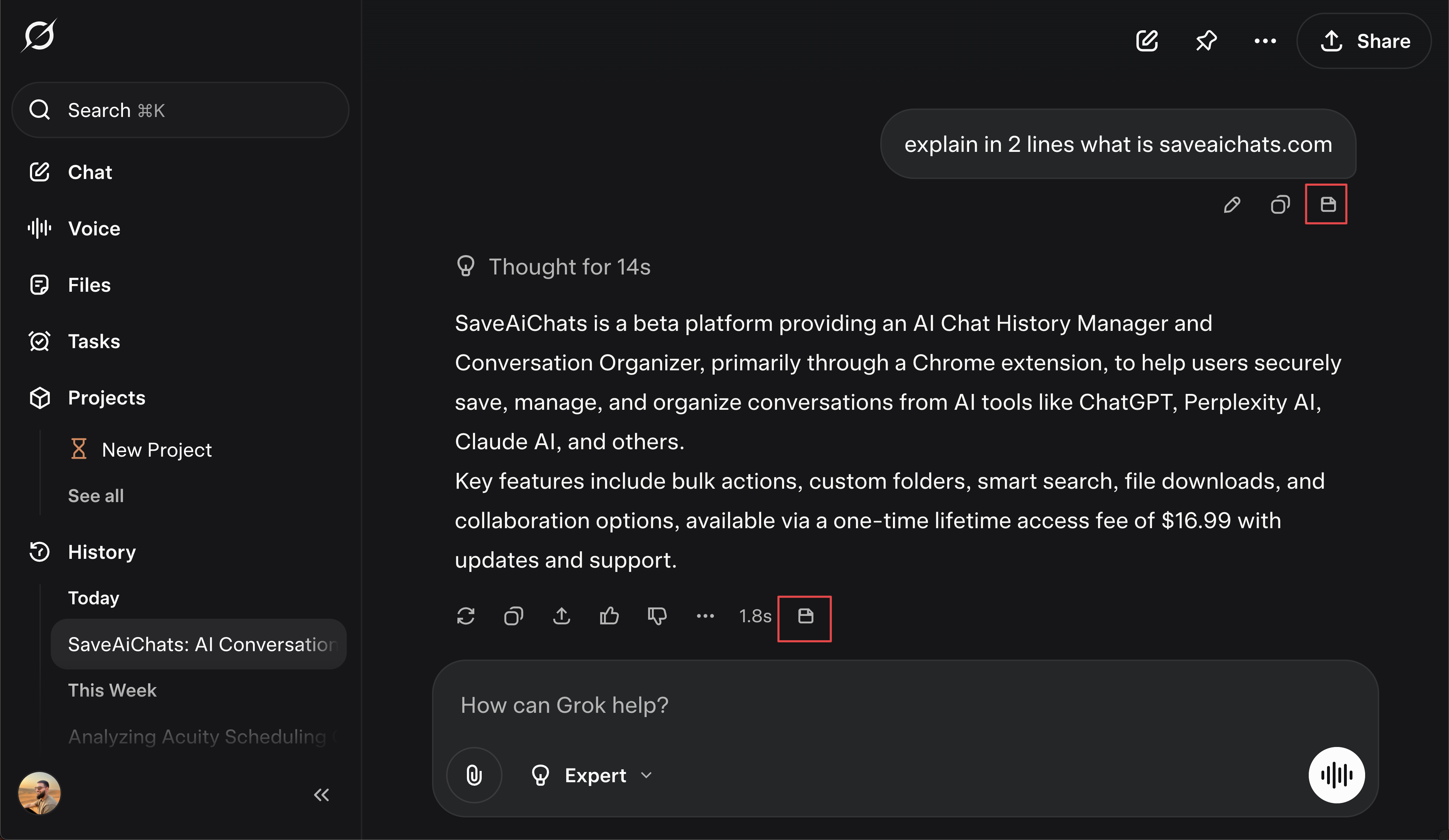Click the Today label in History
This screenshot has height=840, width=1449.
pos(93,598)
